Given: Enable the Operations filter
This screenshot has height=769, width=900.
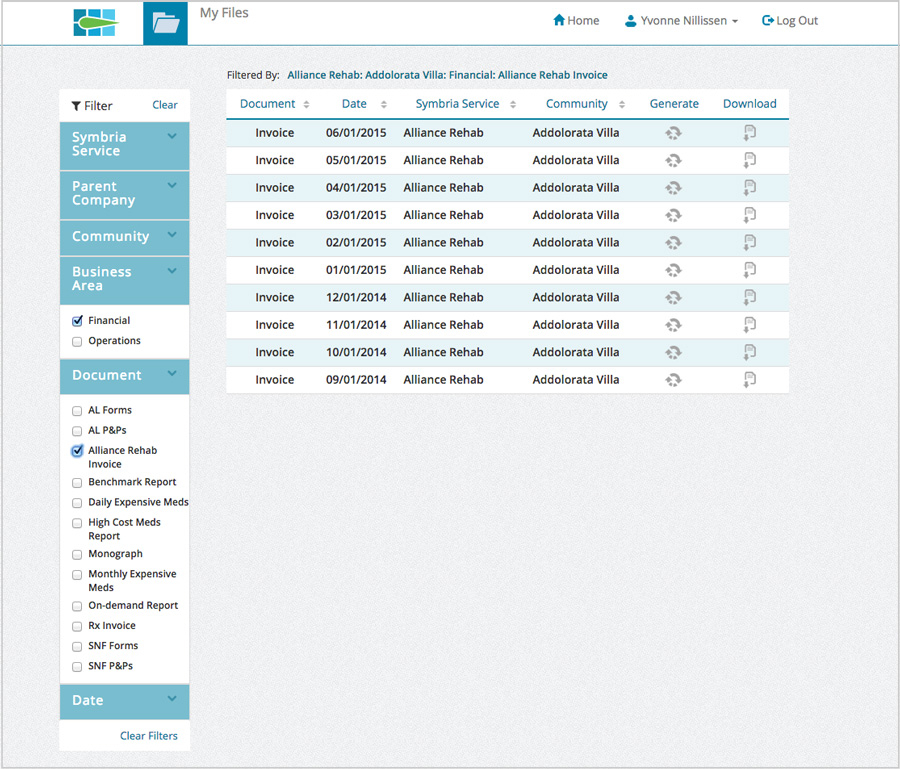Looking at the screenshot, I should 77,341.
